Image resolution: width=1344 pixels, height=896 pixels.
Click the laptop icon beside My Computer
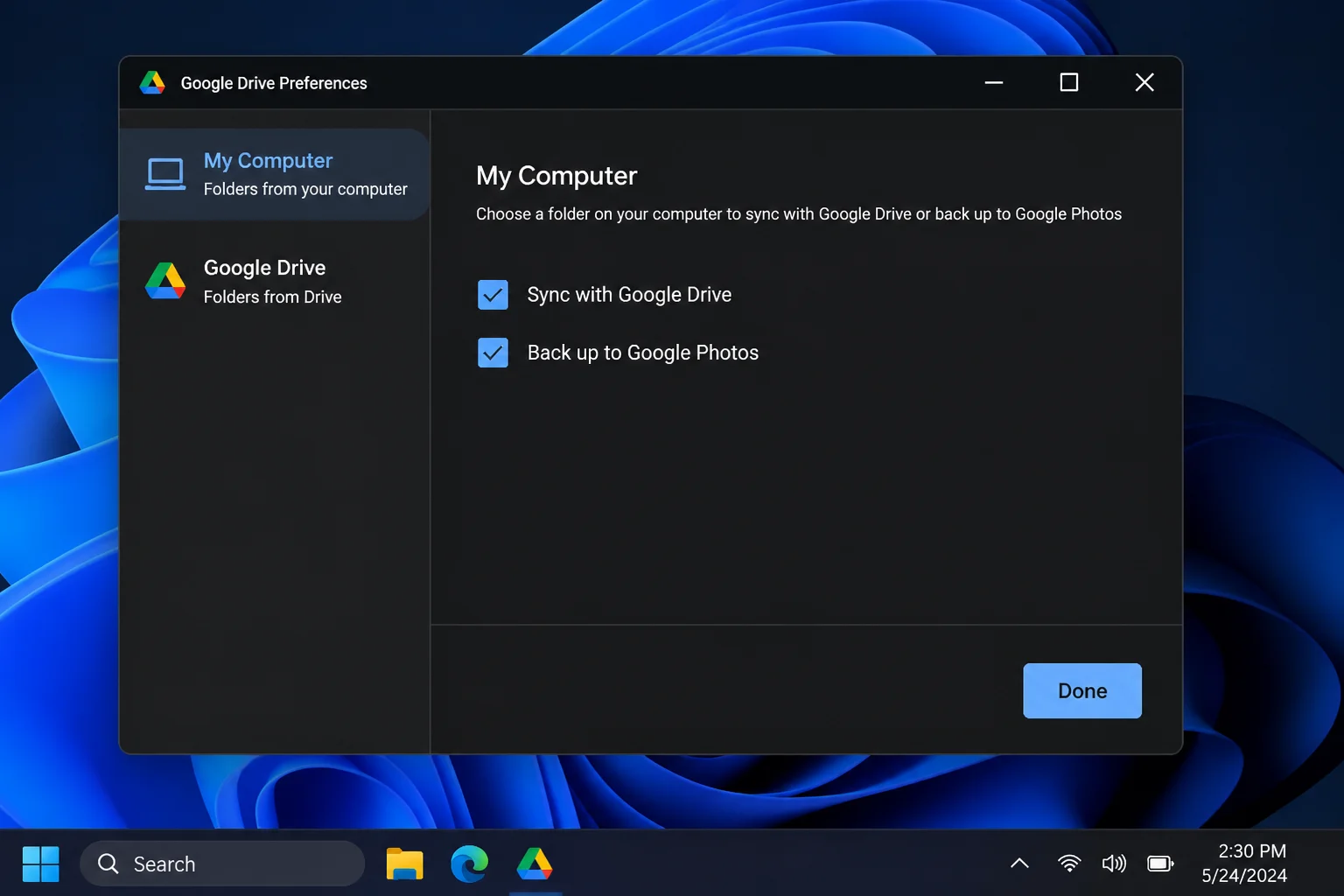click(165, 174)
